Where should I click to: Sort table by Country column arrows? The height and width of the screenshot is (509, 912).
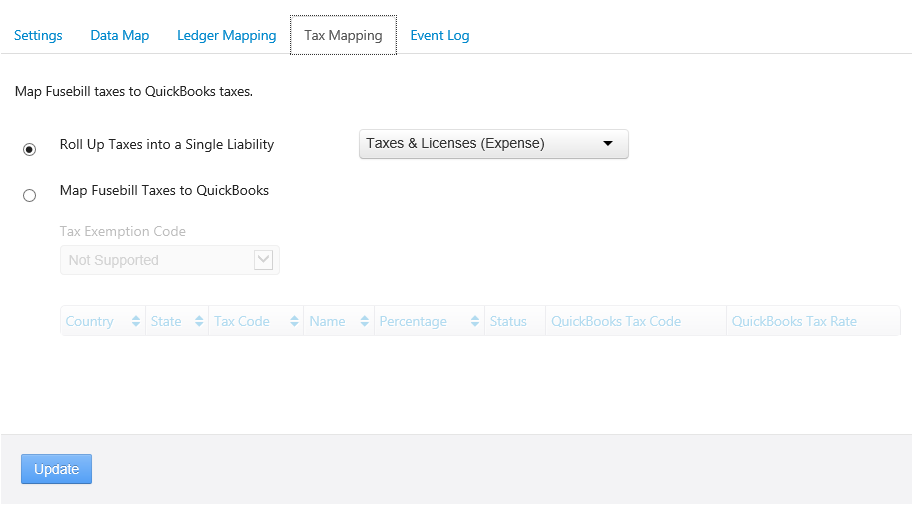click(x=136, y=321)
